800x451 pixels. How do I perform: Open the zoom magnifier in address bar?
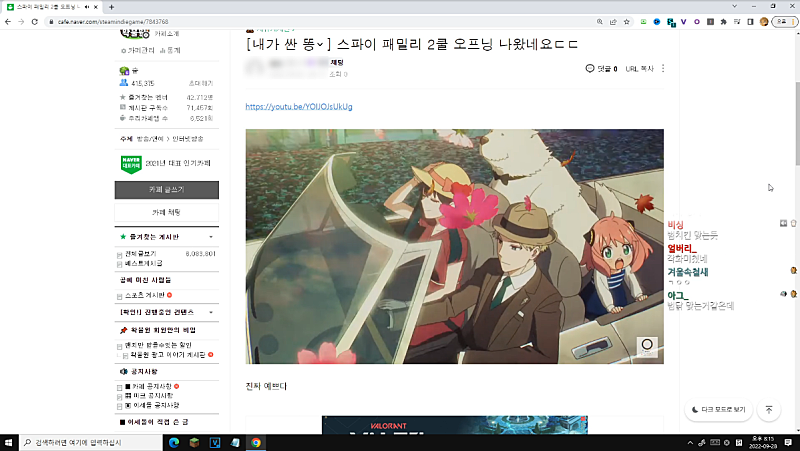pyautogui.click(x=599, y=22)
